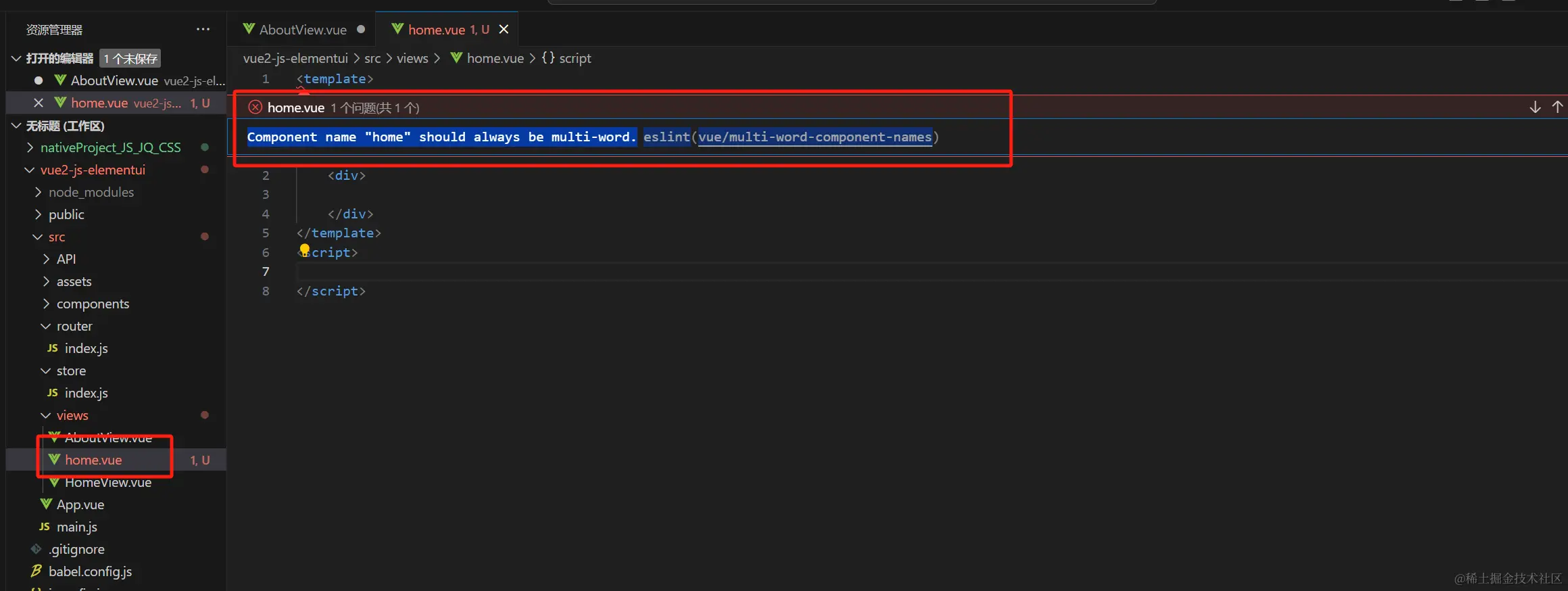Click line number 7 in the gutter
The width and height of the screenshot is (1568, 591).
click(x=266, y=271)
